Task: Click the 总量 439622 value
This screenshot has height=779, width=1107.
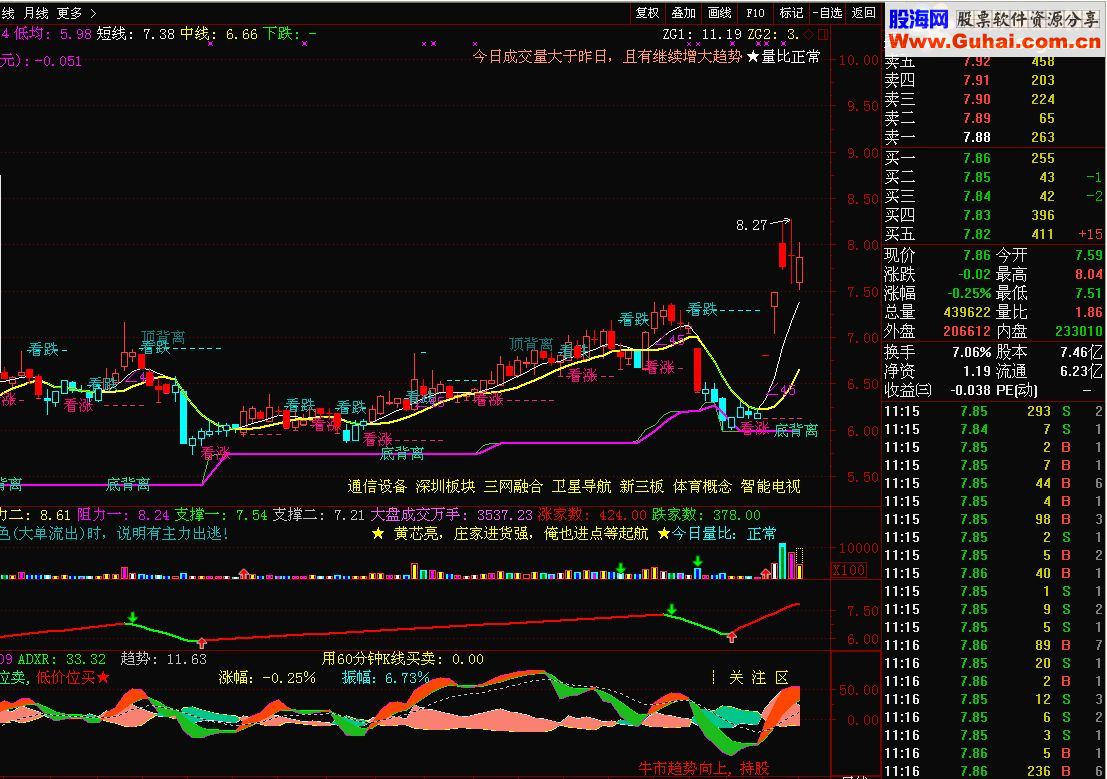Action: 967,312
